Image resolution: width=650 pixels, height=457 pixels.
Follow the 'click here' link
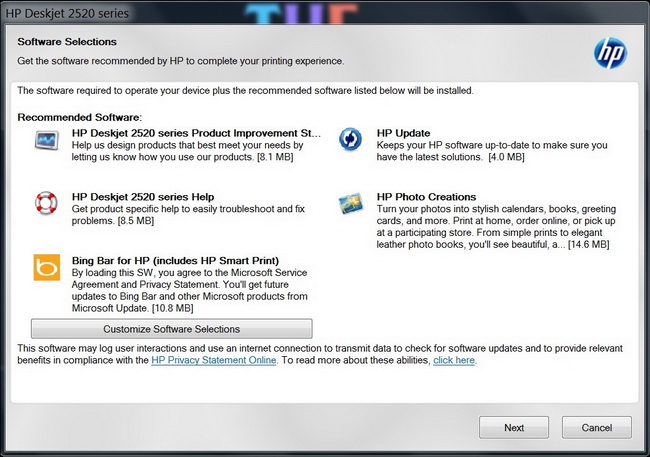[454, 360]
